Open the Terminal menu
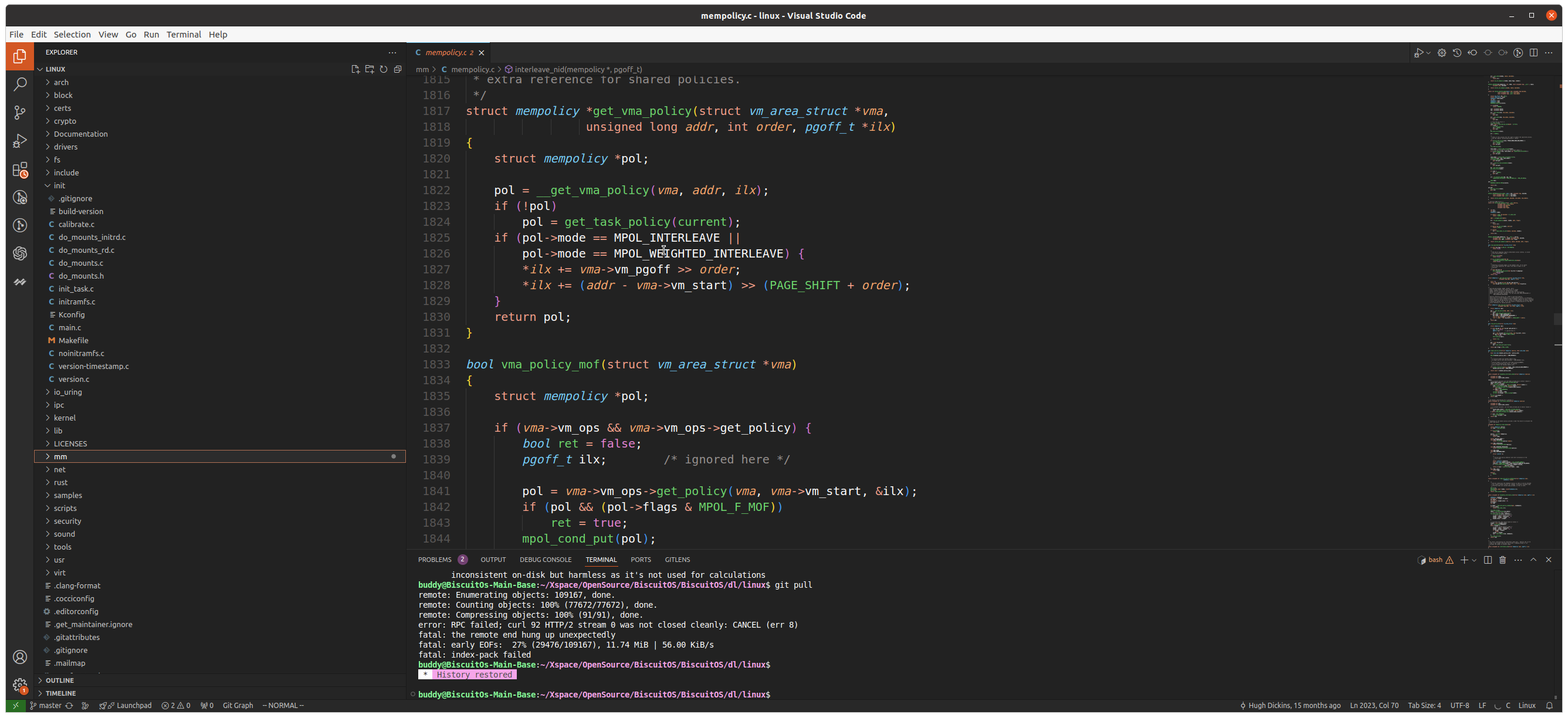 click(x=183, y=35)
